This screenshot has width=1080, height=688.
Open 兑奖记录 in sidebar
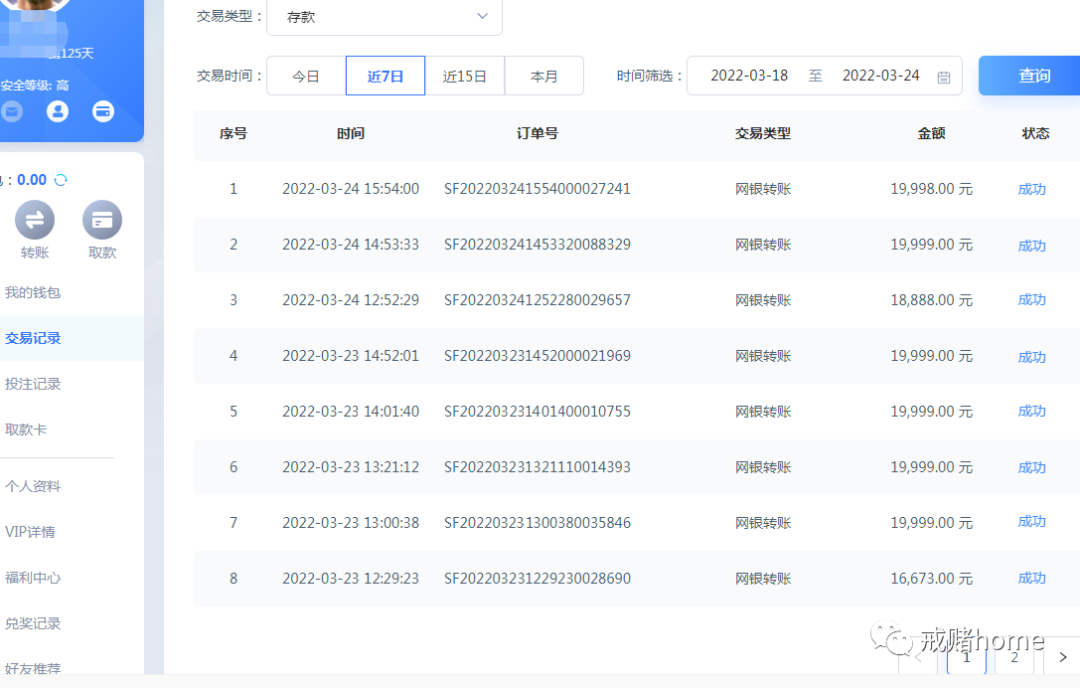[32, 623]
